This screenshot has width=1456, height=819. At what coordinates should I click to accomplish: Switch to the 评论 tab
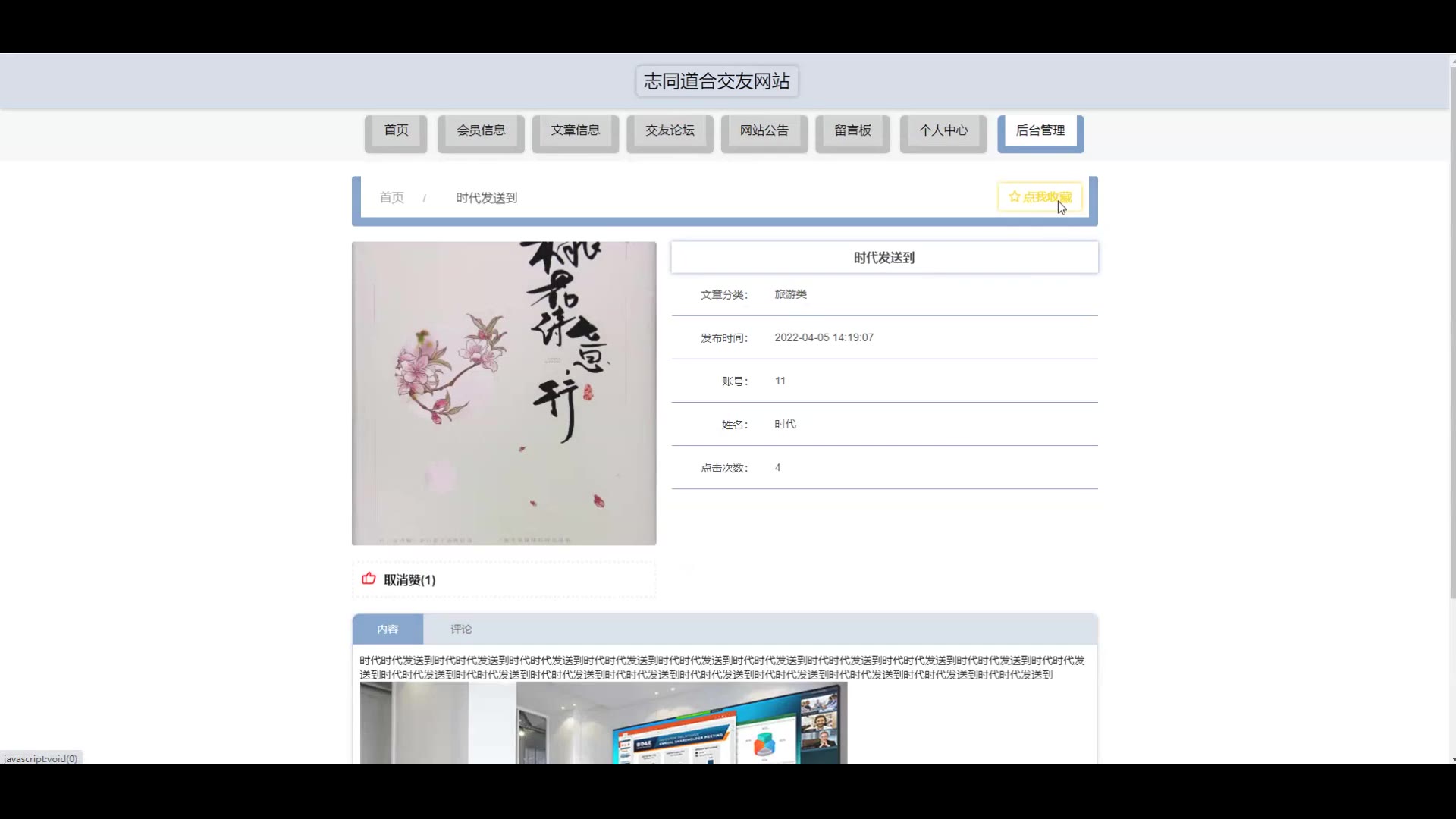[x=461, y=629]
